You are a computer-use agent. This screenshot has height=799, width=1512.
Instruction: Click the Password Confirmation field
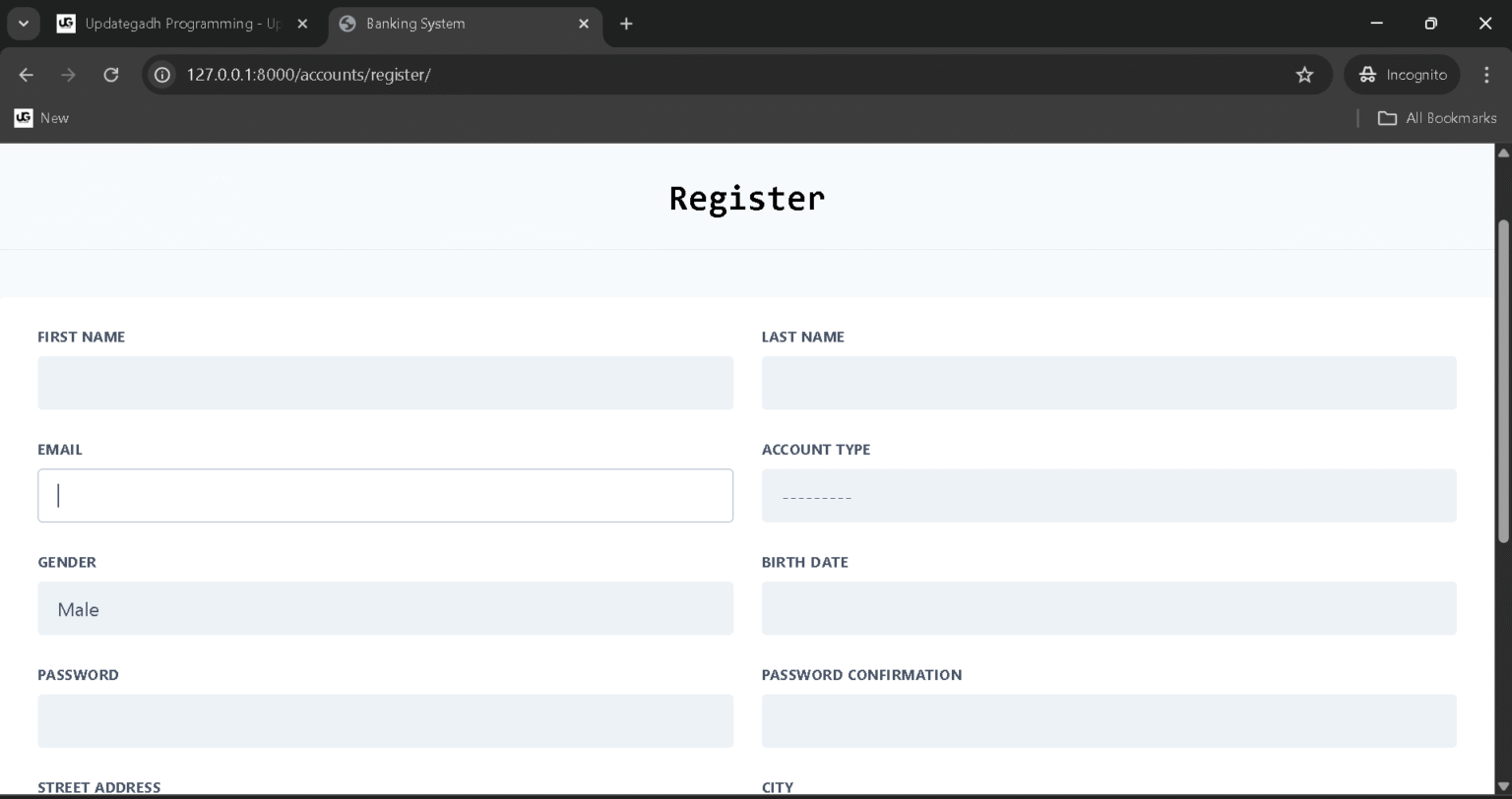[1108, 721]
